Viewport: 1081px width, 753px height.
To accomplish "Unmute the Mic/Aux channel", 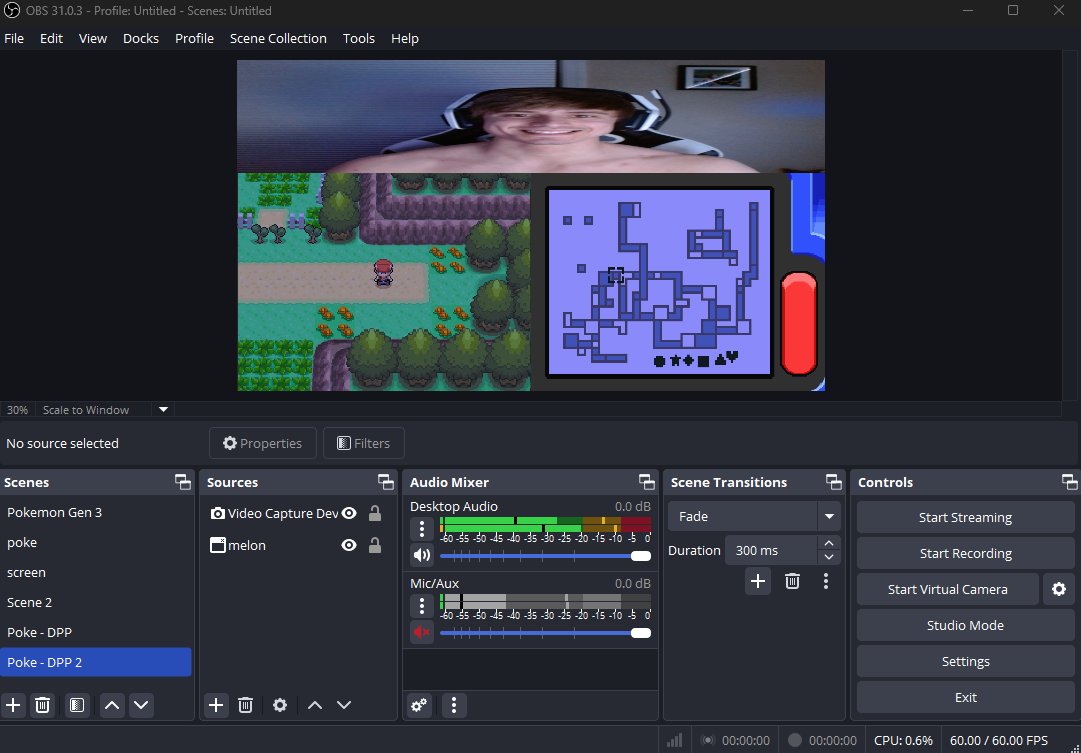I will pyautogui.click(x=422, y=632).
